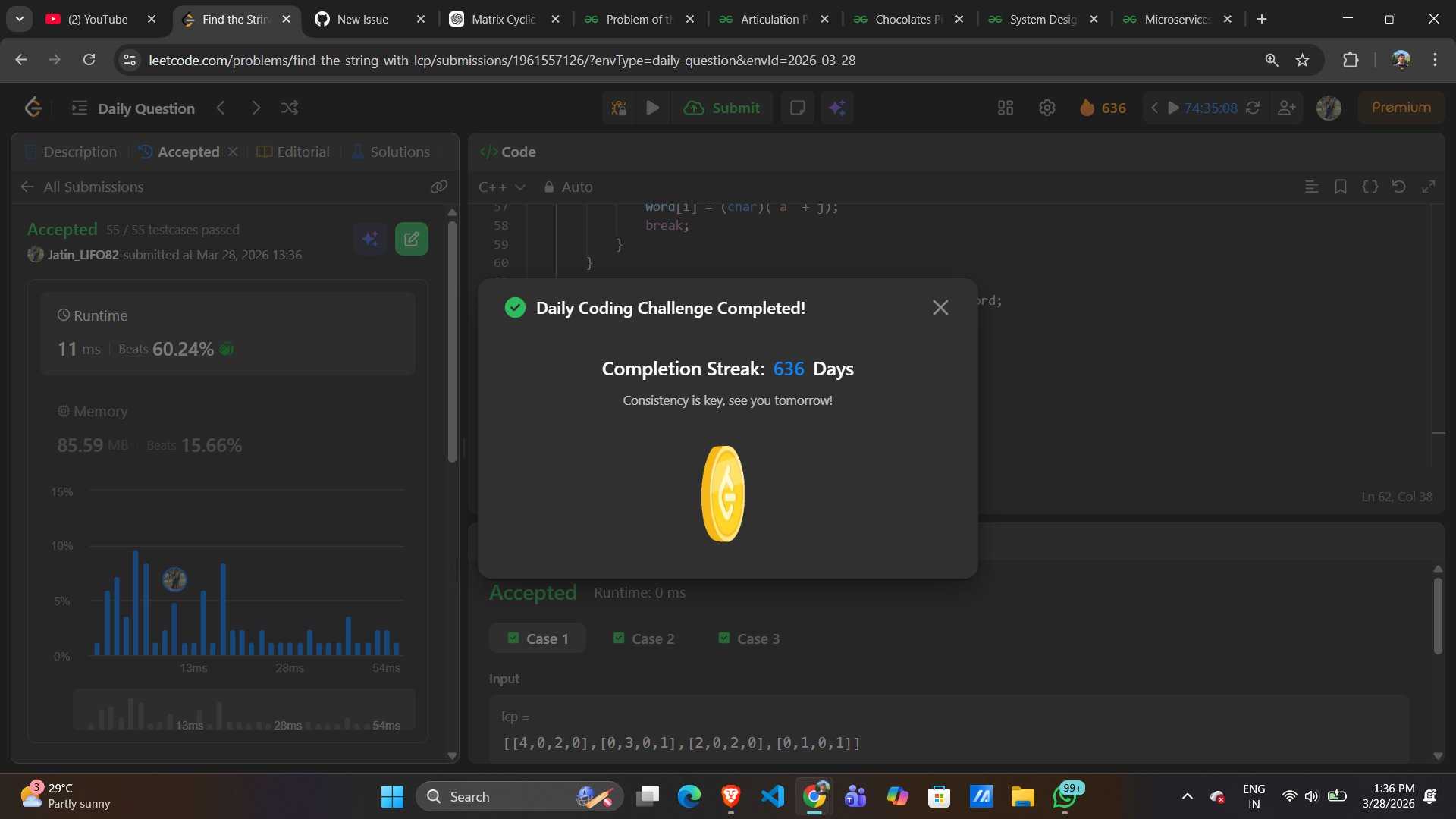Viewport: 1456px width, 819px height.
Task: Select Case 1 test checkbox tab
Action: pyautogui.click(x=538, y=639)
